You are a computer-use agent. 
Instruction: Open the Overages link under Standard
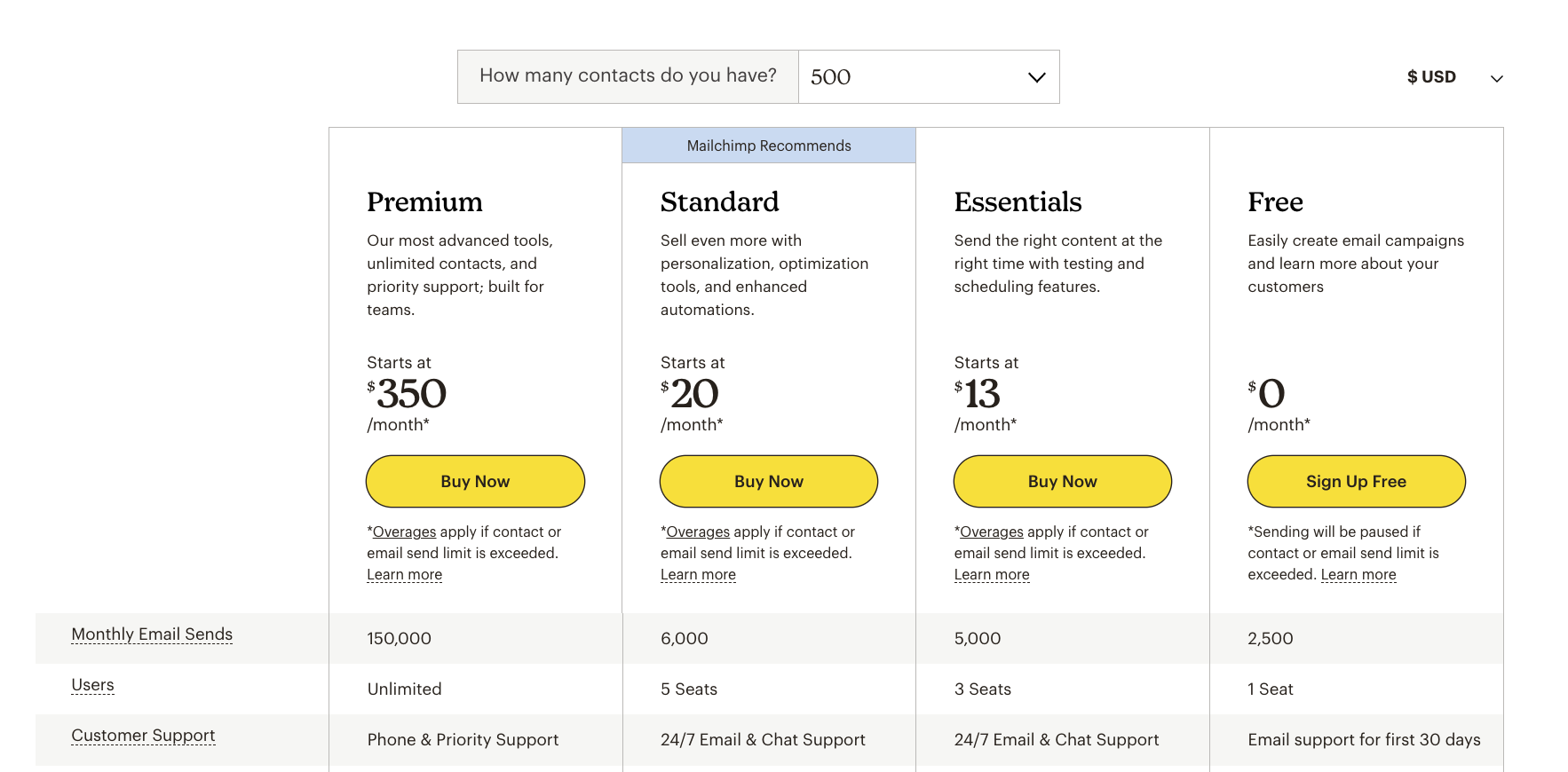point(698,532)
